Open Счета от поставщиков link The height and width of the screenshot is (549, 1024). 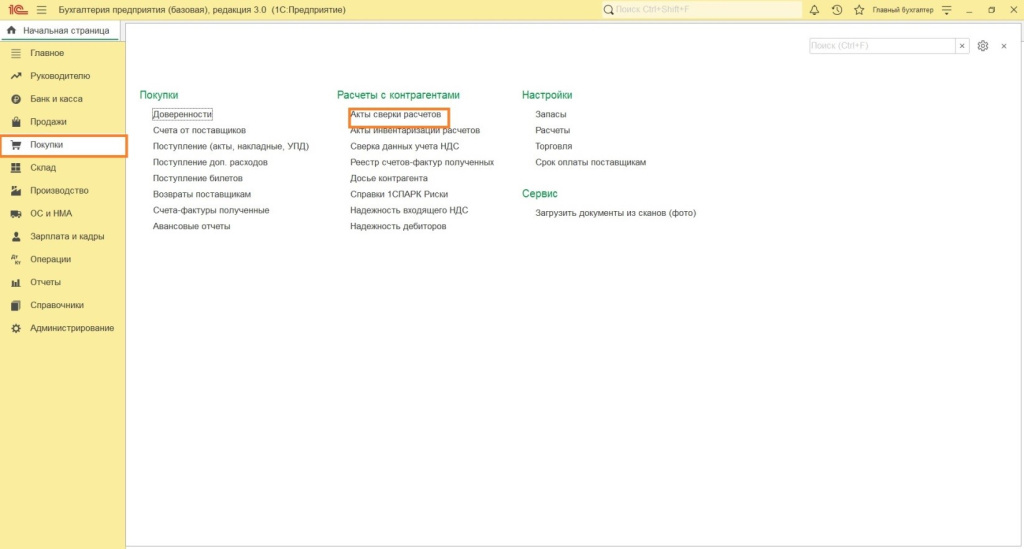(199, 130)
